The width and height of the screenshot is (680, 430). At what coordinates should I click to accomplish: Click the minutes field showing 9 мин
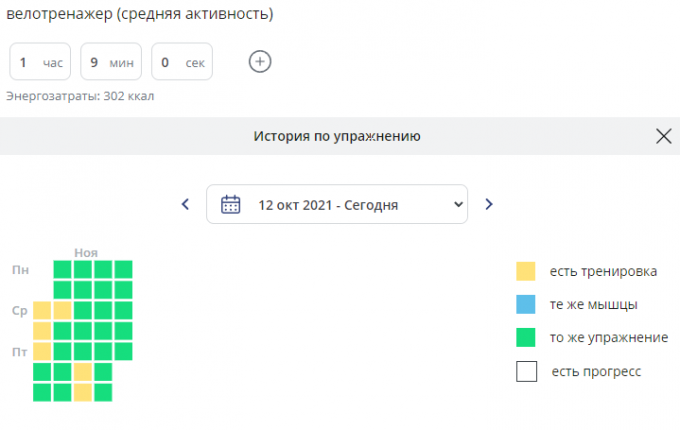tap(111, 62)
